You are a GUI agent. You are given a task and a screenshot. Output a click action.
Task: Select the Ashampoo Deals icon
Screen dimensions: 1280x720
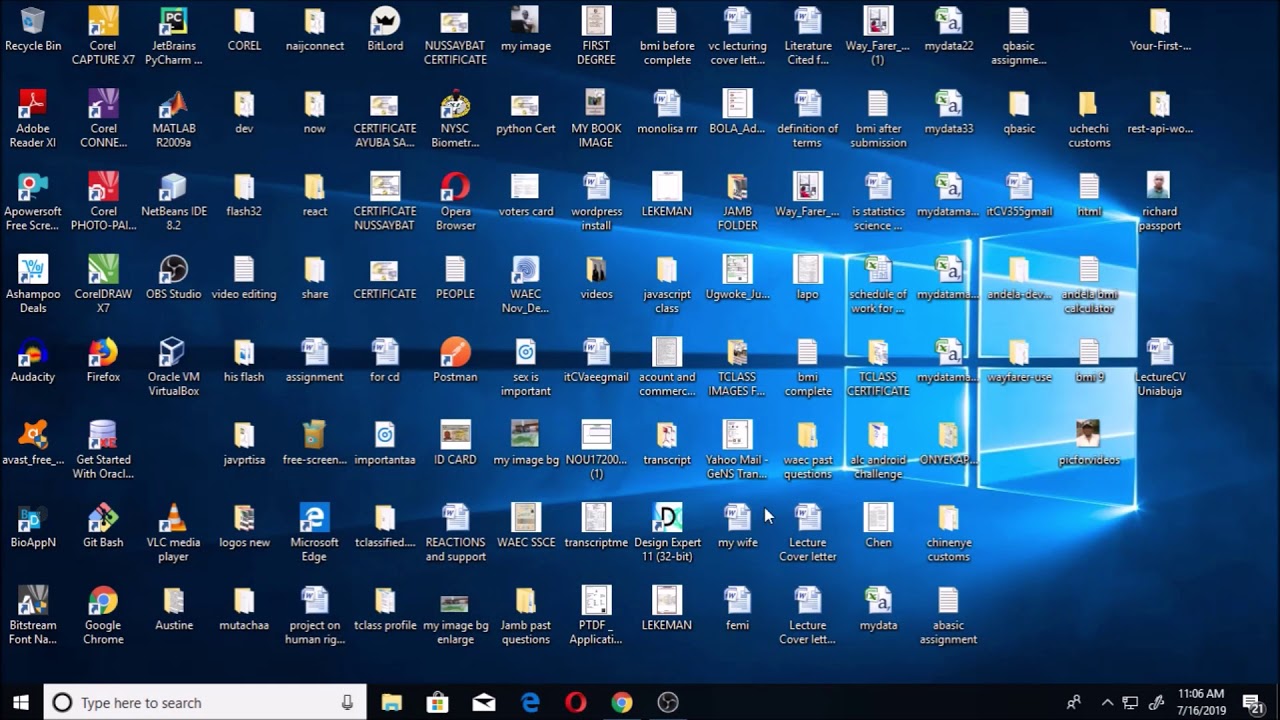[x=33, y=285]
